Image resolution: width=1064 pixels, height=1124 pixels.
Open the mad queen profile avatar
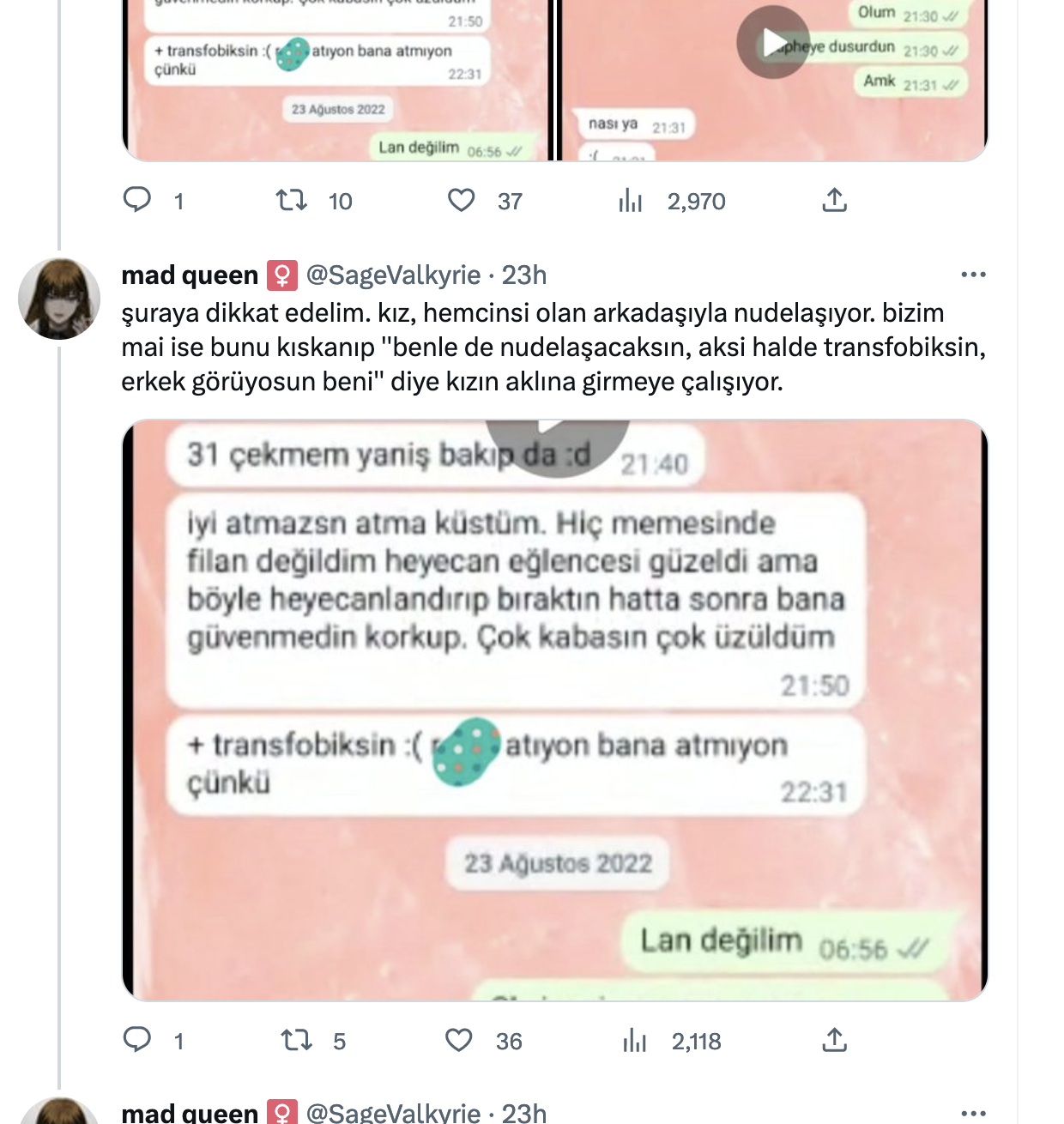point(59,299)
